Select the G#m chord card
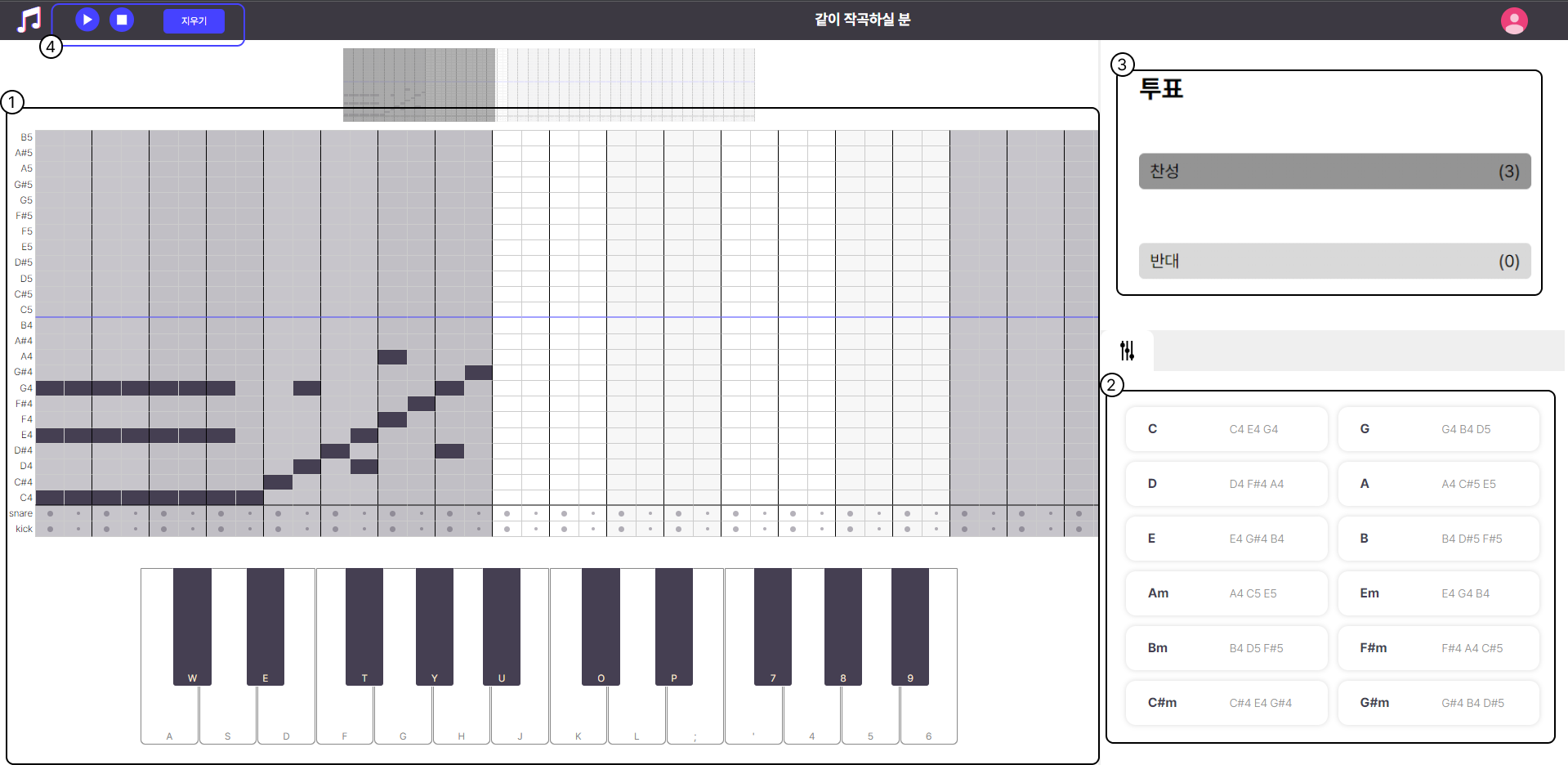 tap(1438, 703)
